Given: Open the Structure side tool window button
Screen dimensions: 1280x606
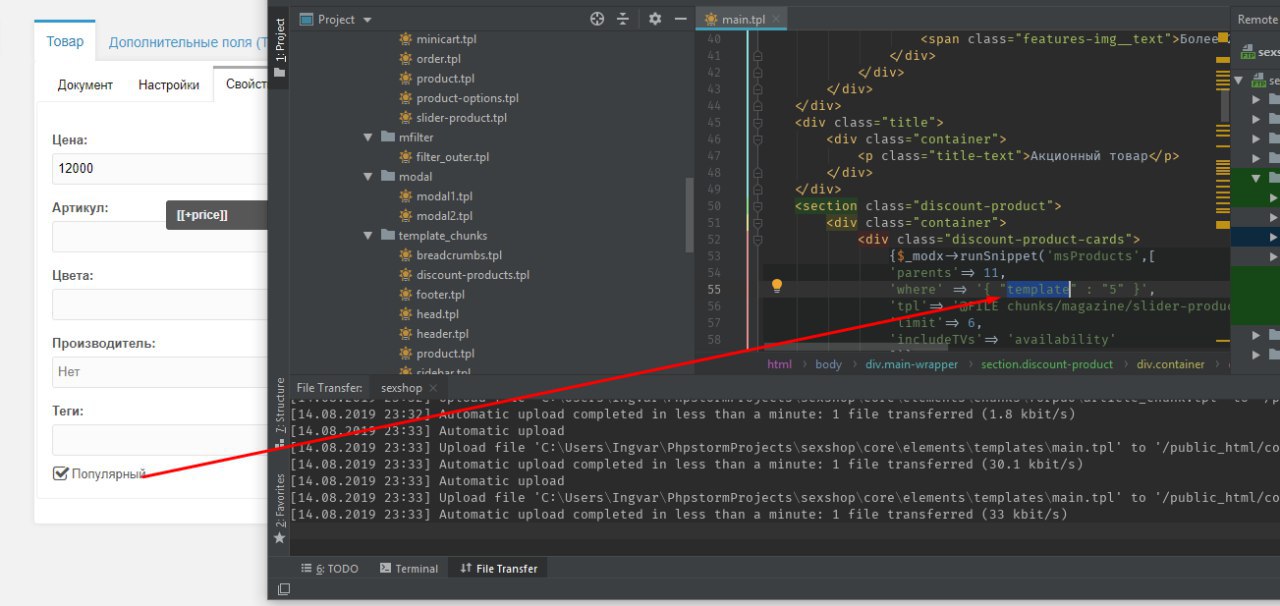Looking at the screenshot, I should point(280,410).
